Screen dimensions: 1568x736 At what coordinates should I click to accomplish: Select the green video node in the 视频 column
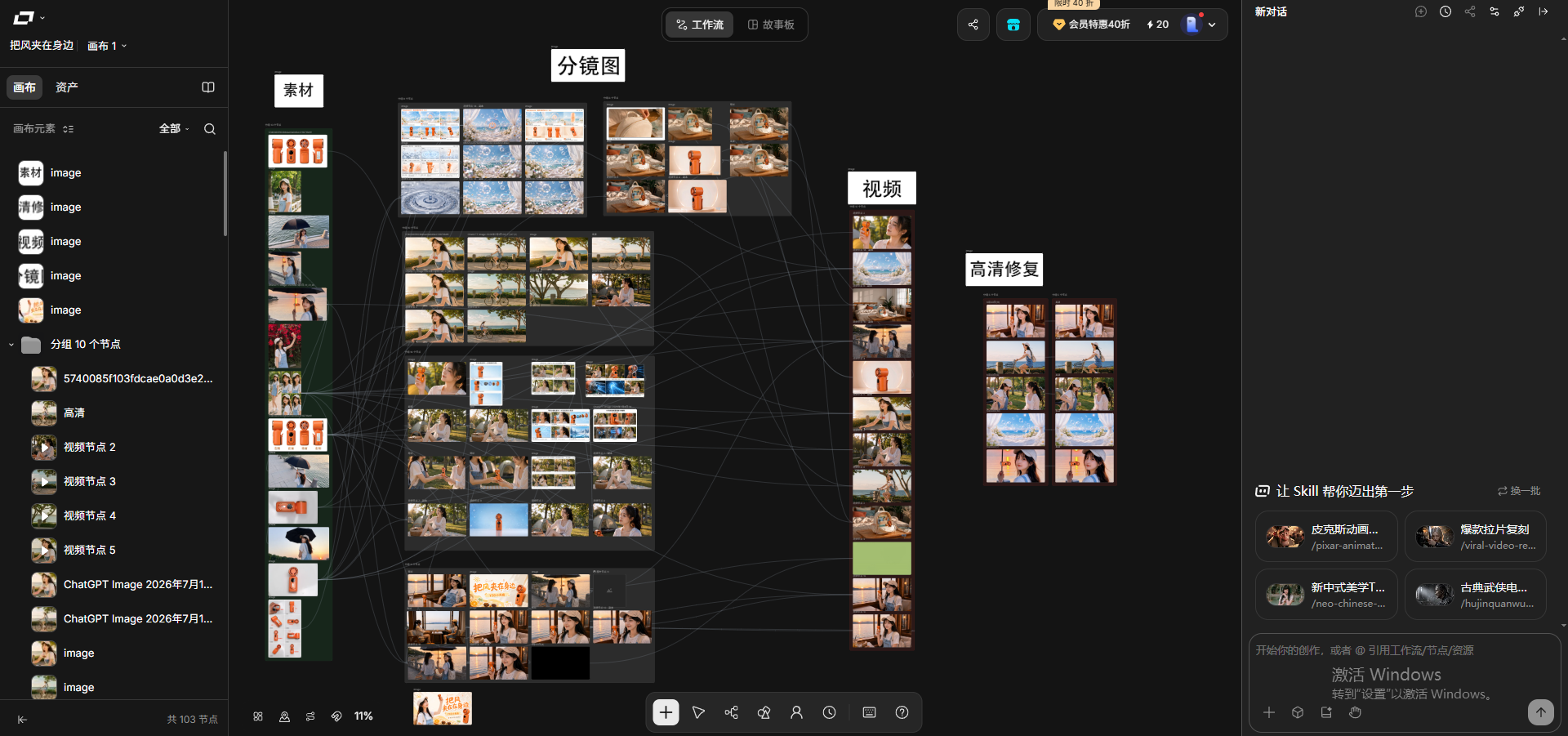click(882, 559)
